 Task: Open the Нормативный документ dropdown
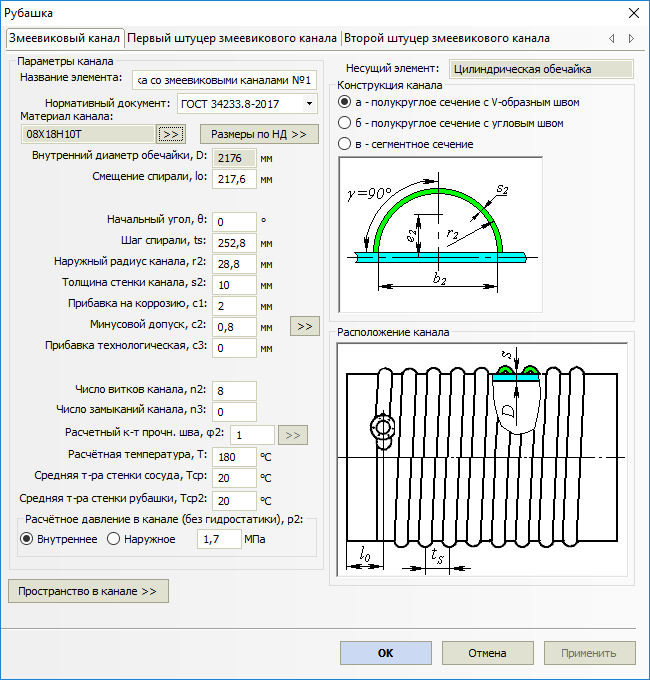tap(309, 104)
